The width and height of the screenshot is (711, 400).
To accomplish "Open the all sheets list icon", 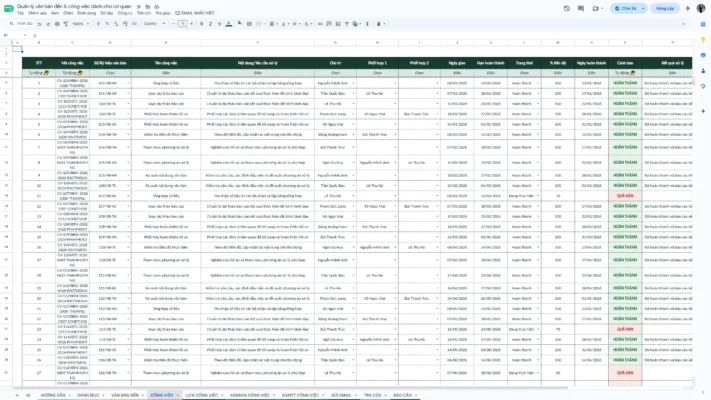I will (x=28, y=395).
